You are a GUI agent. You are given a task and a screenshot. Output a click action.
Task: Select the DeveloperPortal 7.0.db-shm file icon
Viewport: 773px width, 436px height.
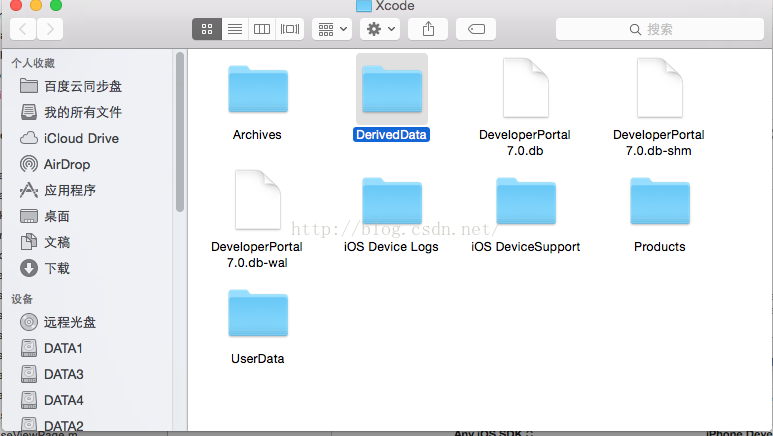(660, 88)
